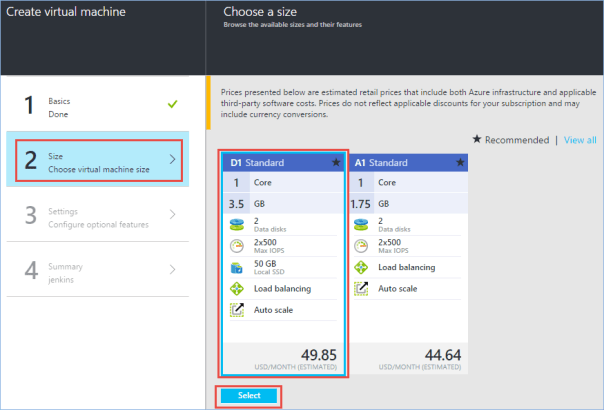Choose the A1 Standard 44.64 price tile
This screenshot has width=604, height=410.
point(409,359)
